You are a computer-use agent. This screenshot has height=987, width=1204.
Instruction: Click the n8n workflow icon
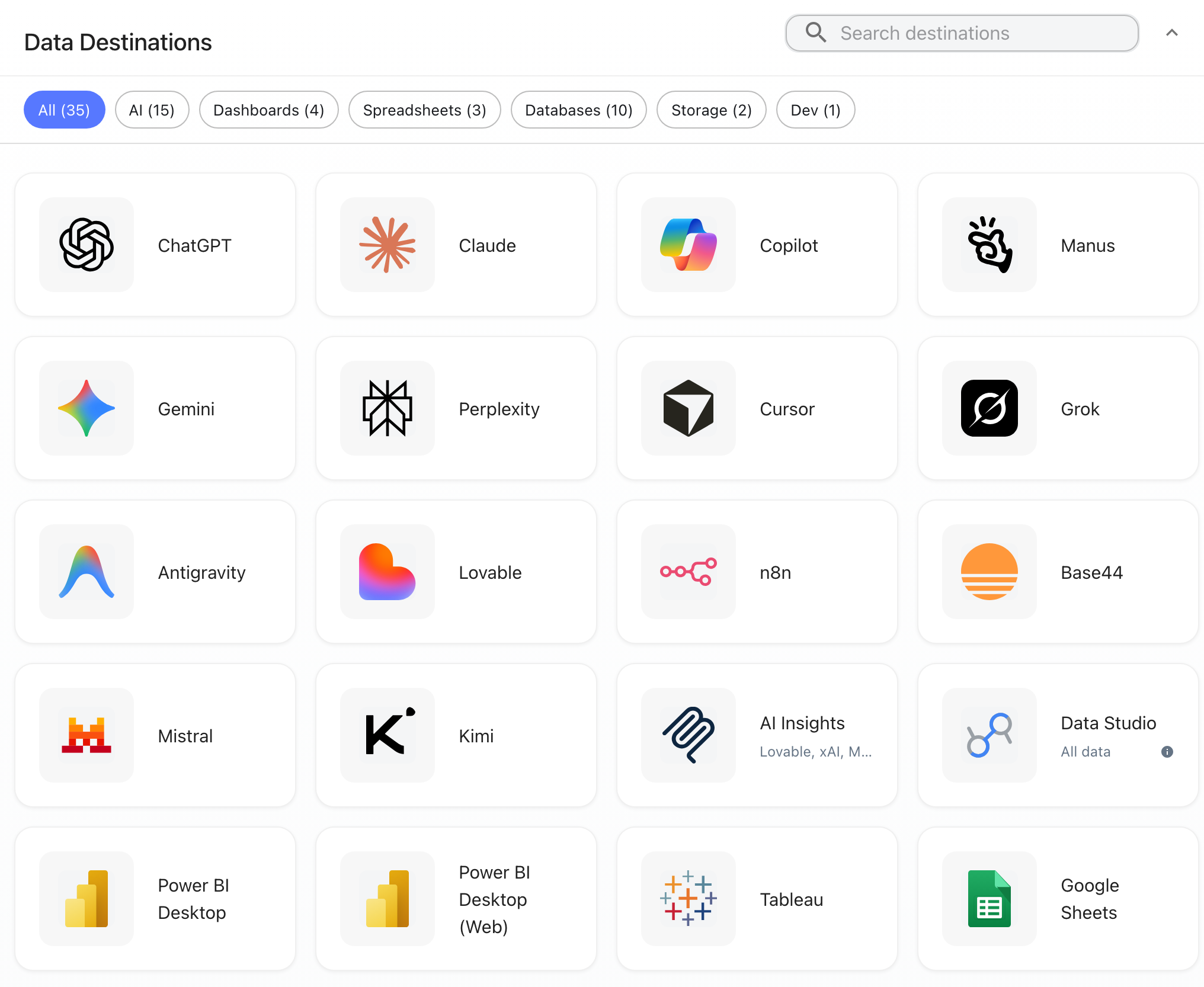[x=689, y=572]
